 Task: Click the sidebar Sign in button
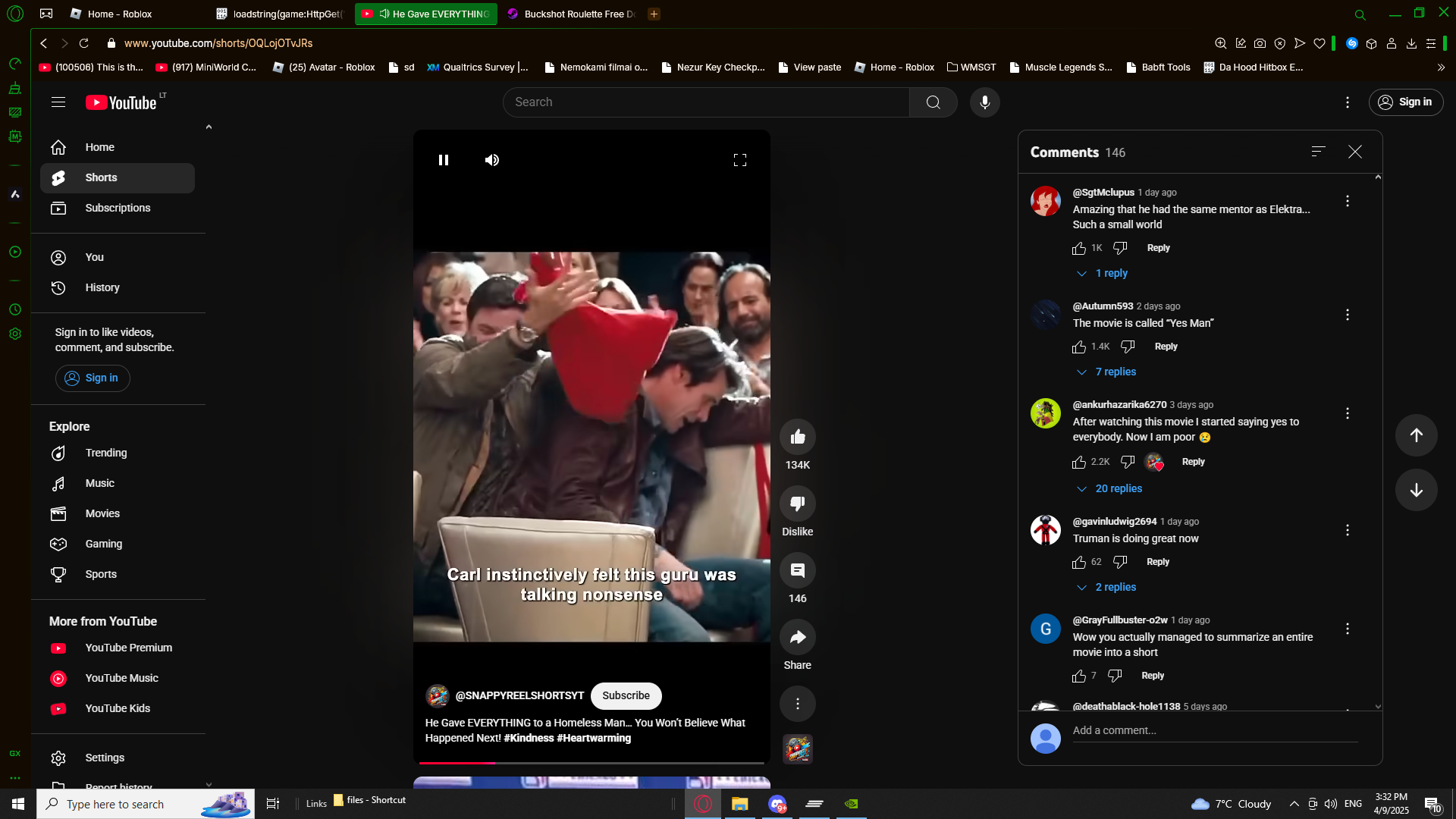point(93,378)
